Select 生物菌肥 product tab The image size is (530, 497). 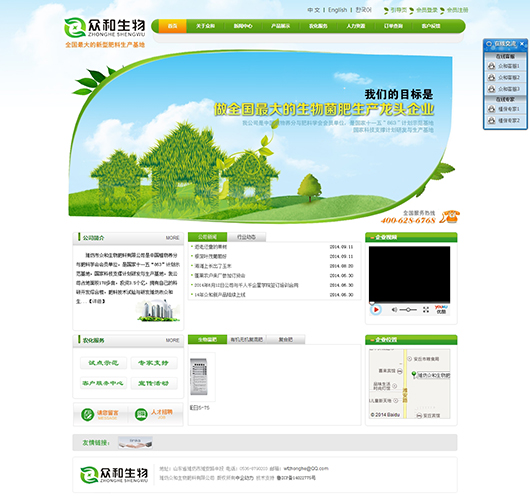(x=208, y=339)
